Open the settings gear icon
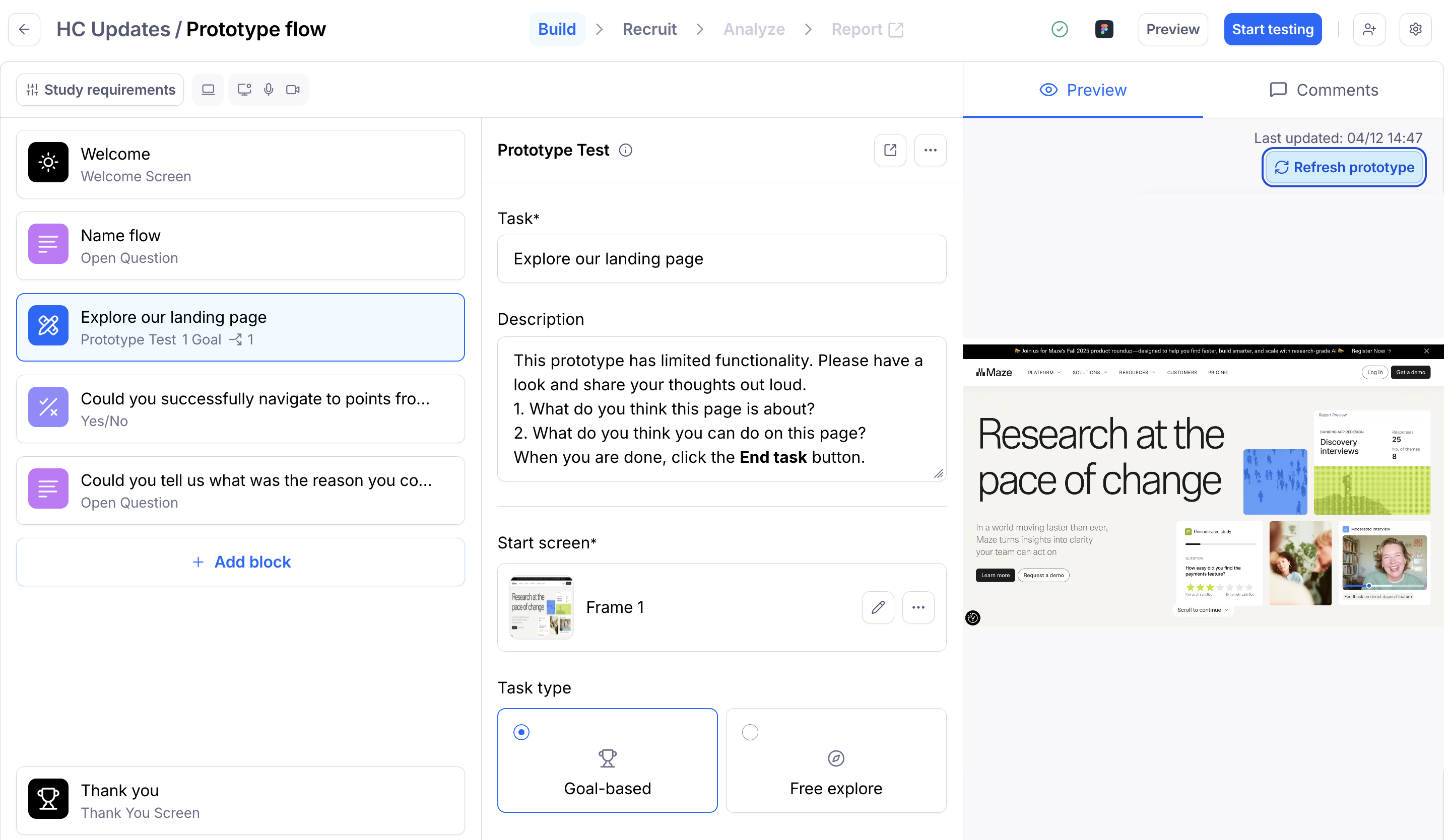1449x840 pixels. 1415,29
